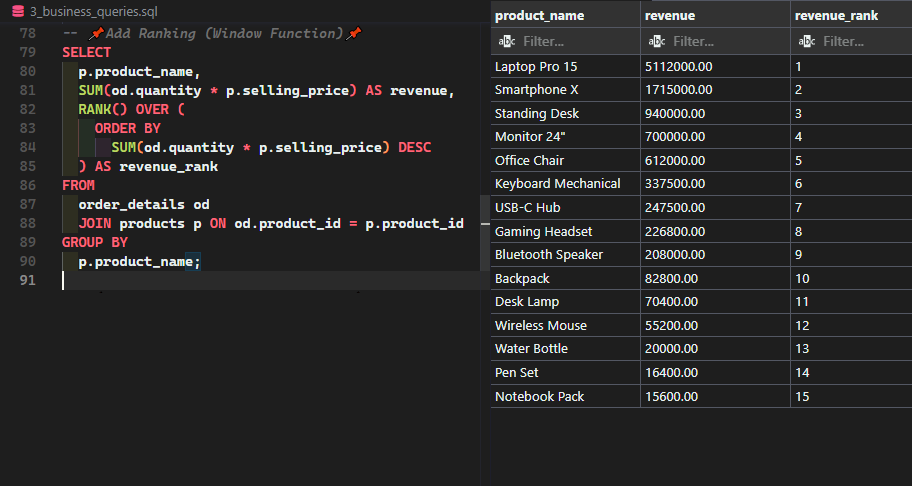Screen dimensions: 912x486
Task: Click revenue_rank cell for Laptop Pro 15
Action: click(x=851, y=67)
